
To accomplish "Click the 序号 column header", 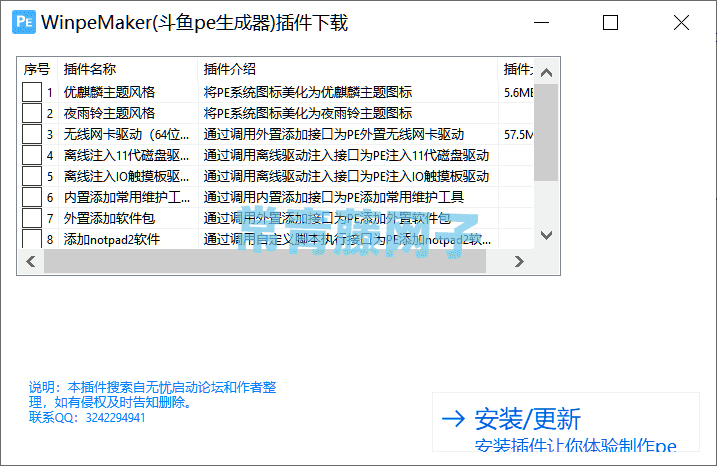I will pos(37,69).
